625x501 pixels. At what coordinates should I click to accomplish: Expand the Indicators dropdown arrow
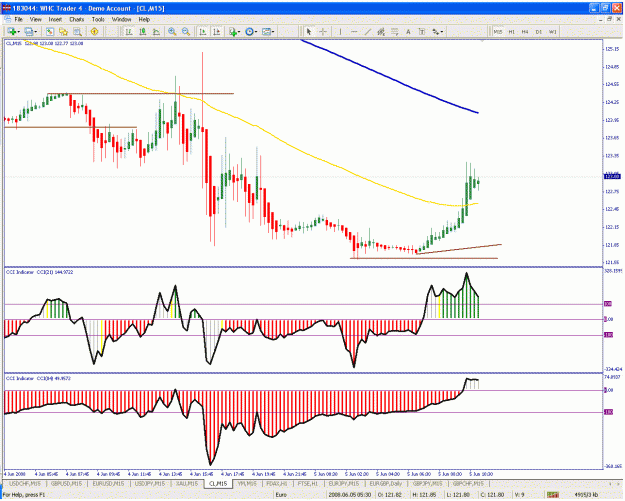pos(239,32)
